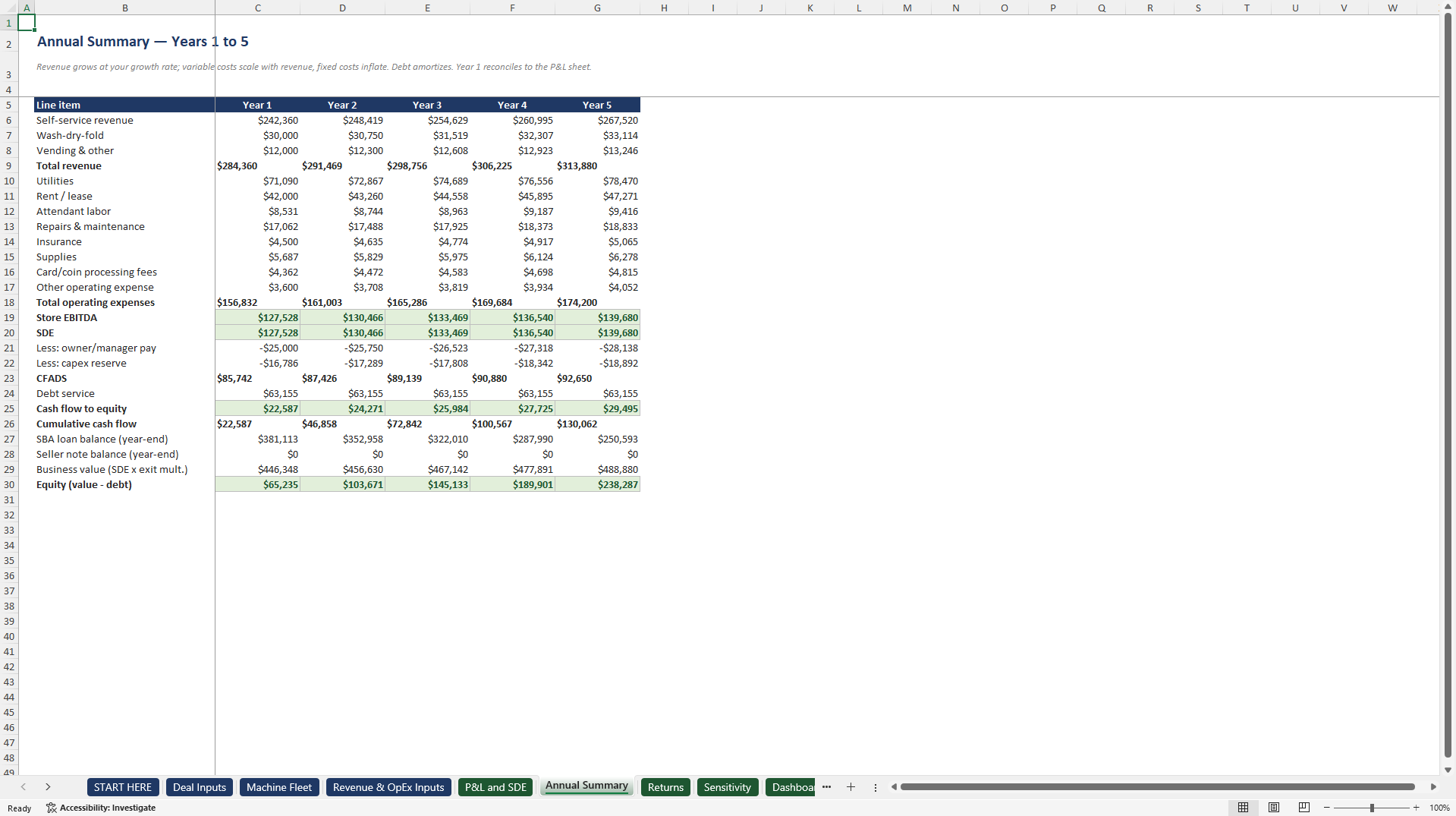Image resolution: width=1456 pixels, height=816 pixels.
Task: Select row 30 header
Action: (9, 484)
